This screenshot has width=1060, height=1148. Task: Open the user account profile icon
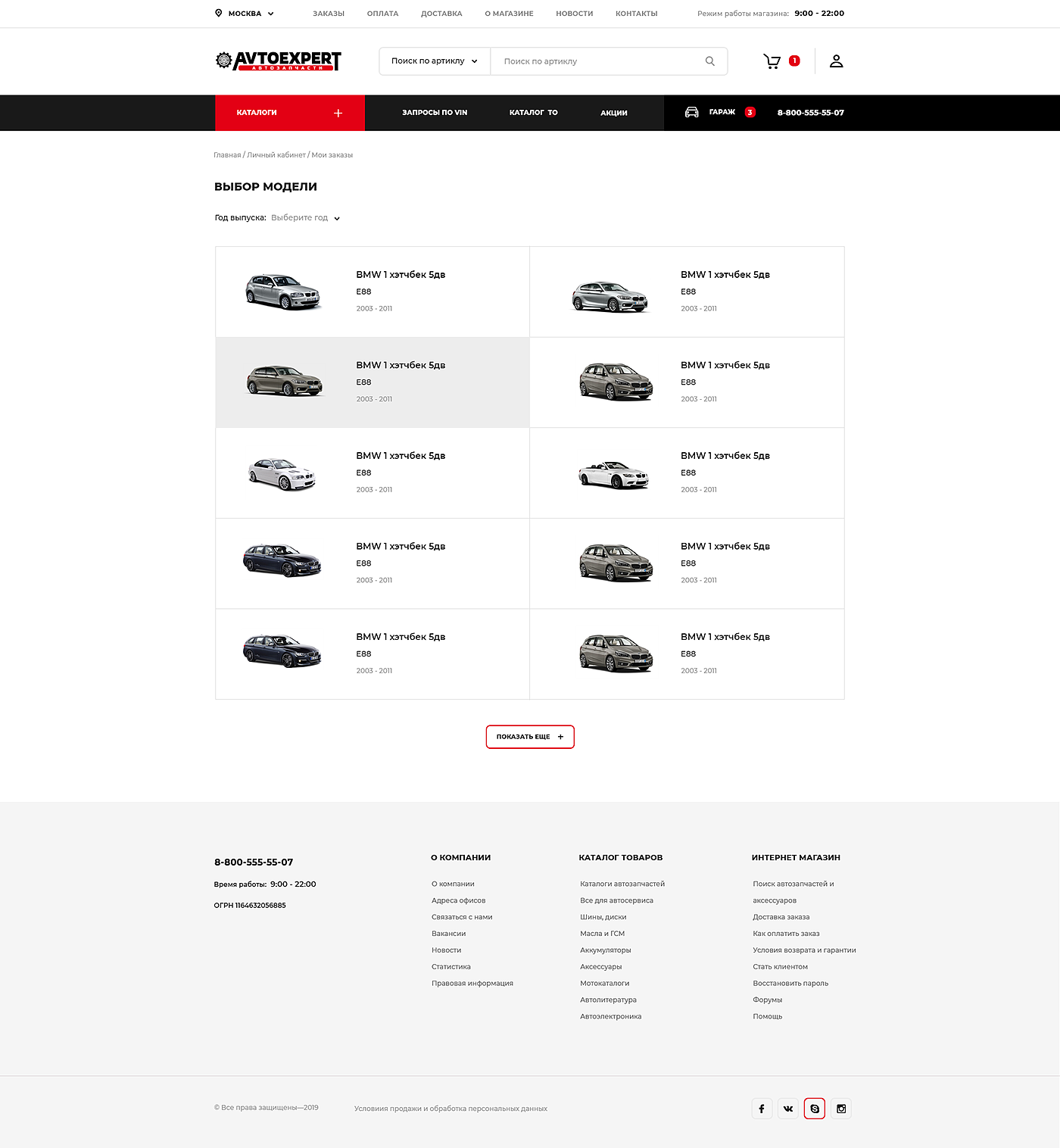[836, 61]
